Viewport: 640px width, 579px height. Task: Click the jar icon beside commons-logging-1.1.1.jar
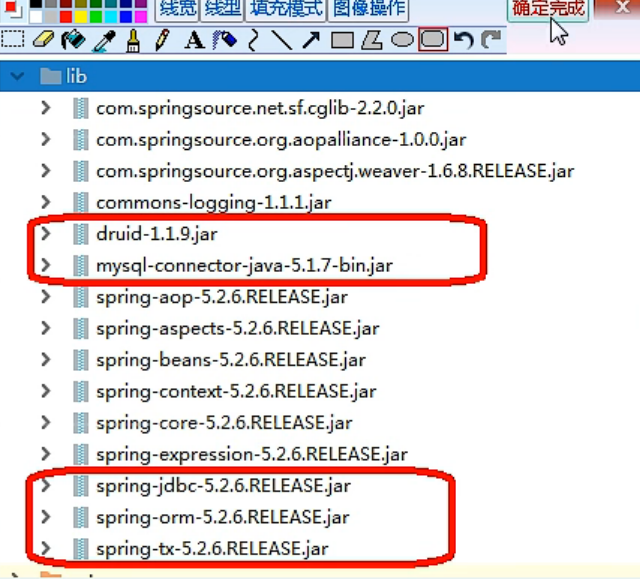click(x=80, y=202)
